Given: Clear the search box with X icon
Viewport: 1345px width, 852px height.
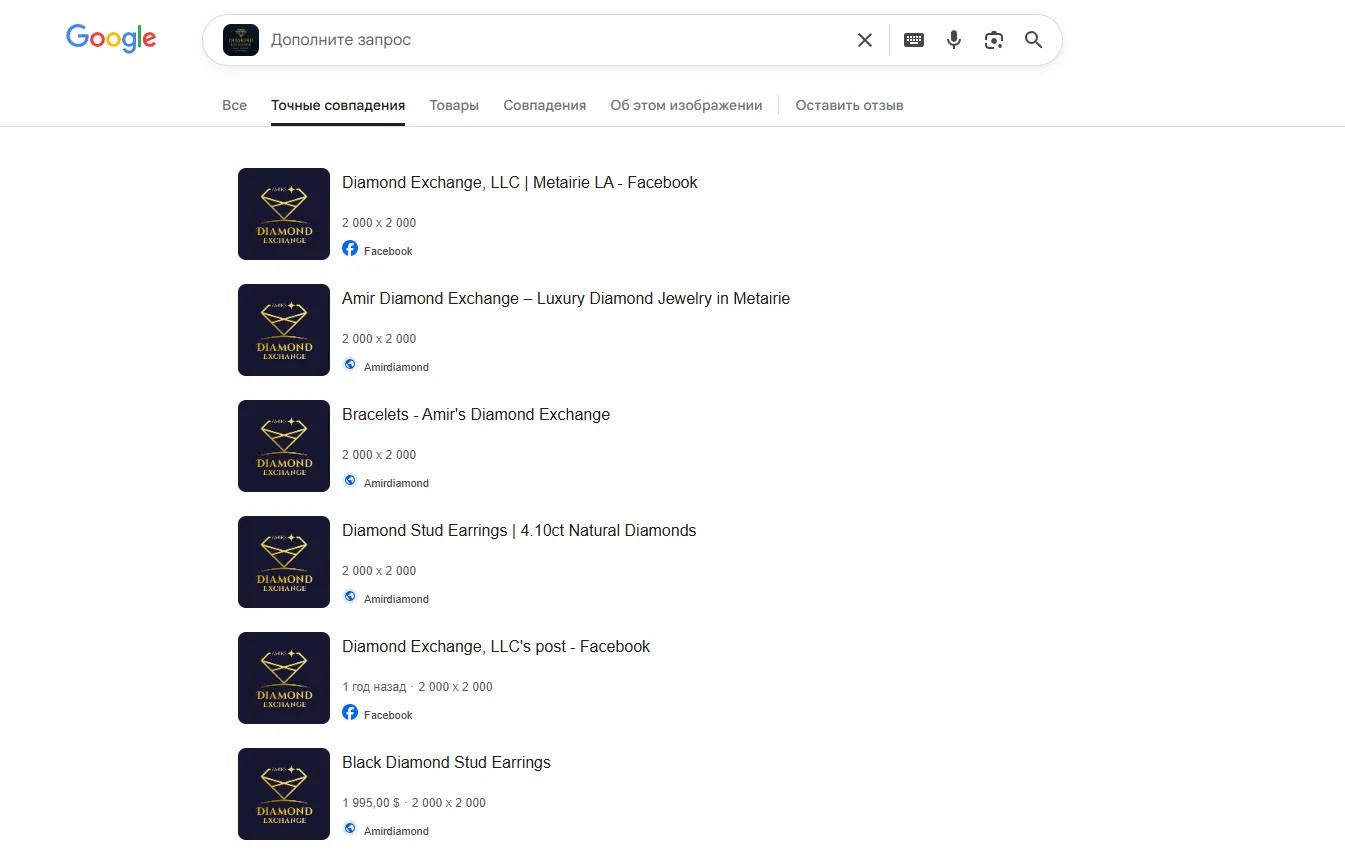Looking at the screenshot, I should 865,40.
